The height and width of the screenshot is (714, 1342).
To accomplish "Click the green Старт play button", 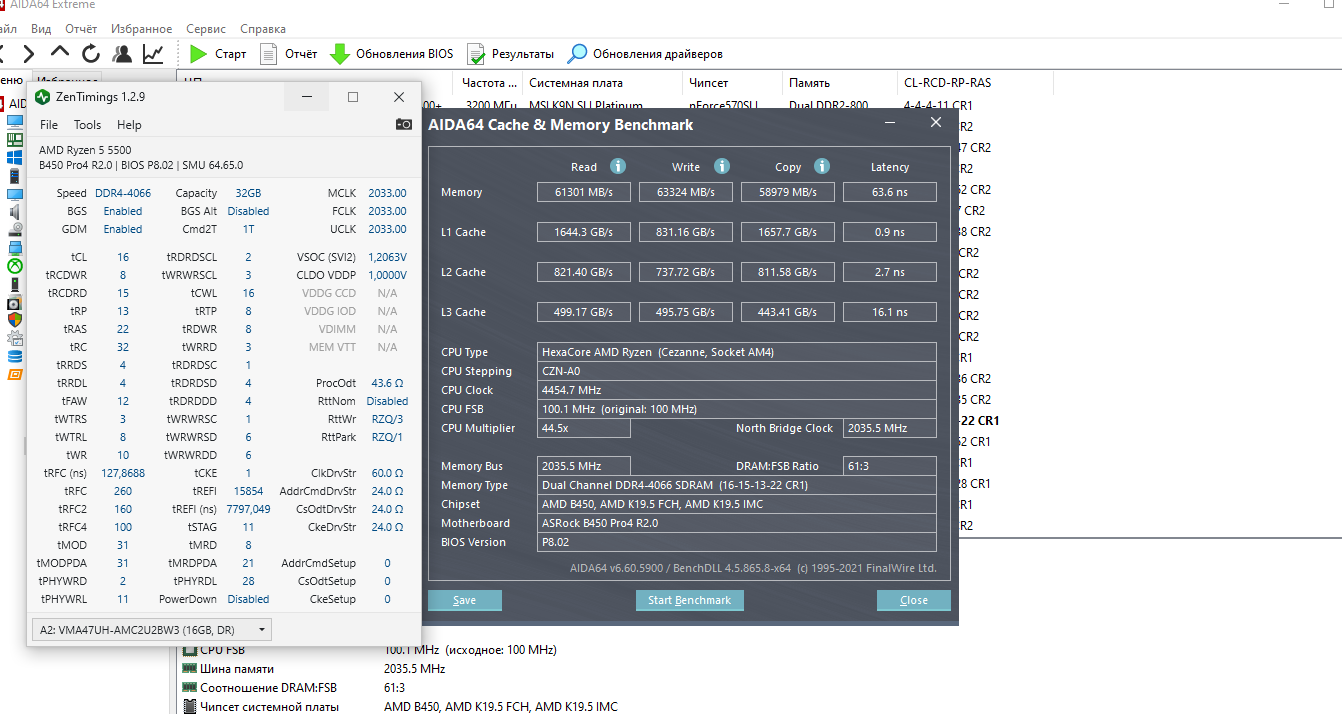I will coord(217,54).
